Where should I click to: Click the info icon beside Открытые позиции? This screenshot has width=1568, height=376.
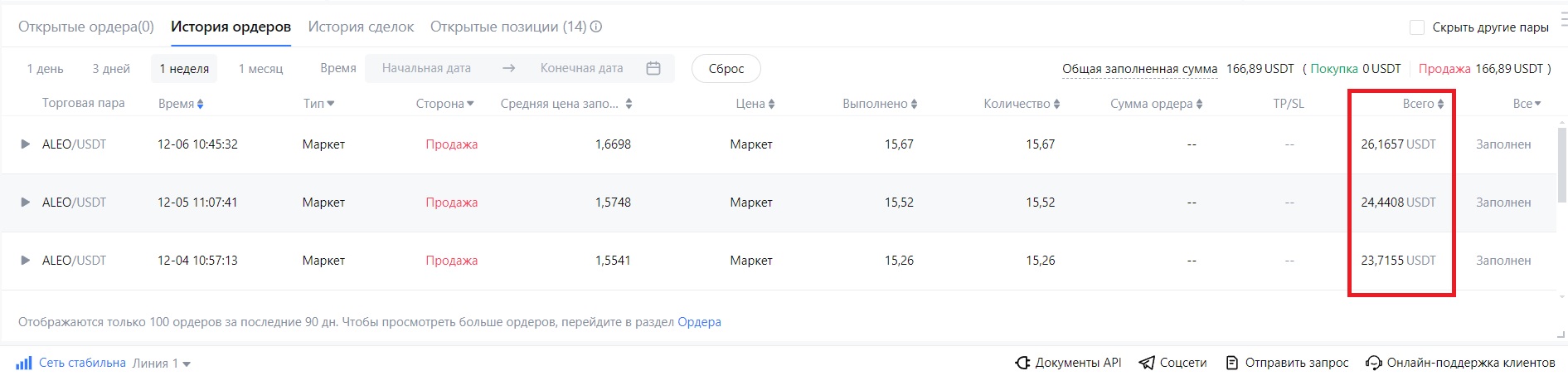pyautogui.click(x=596, y=27)
